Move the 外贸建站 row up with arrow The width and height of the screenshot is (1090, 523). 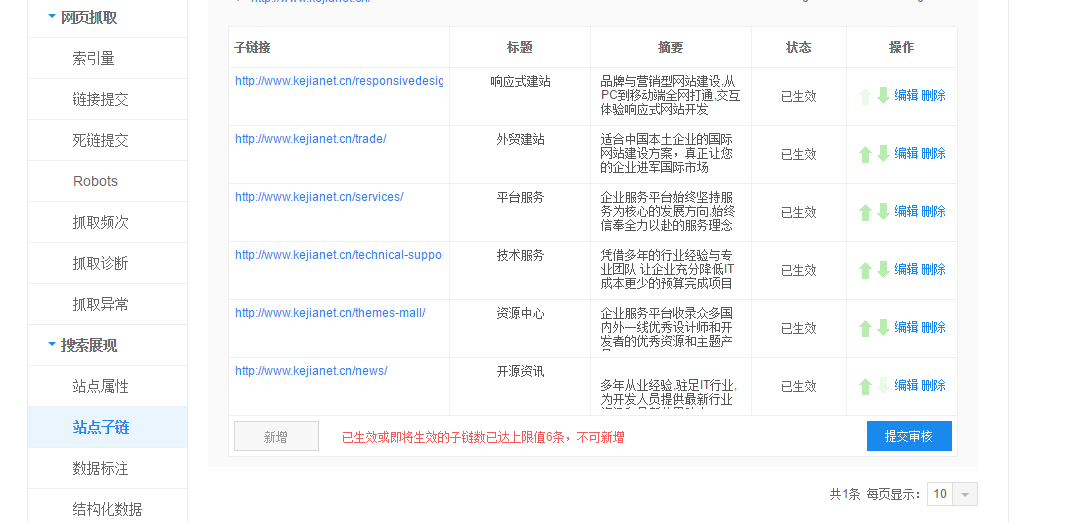866,154
